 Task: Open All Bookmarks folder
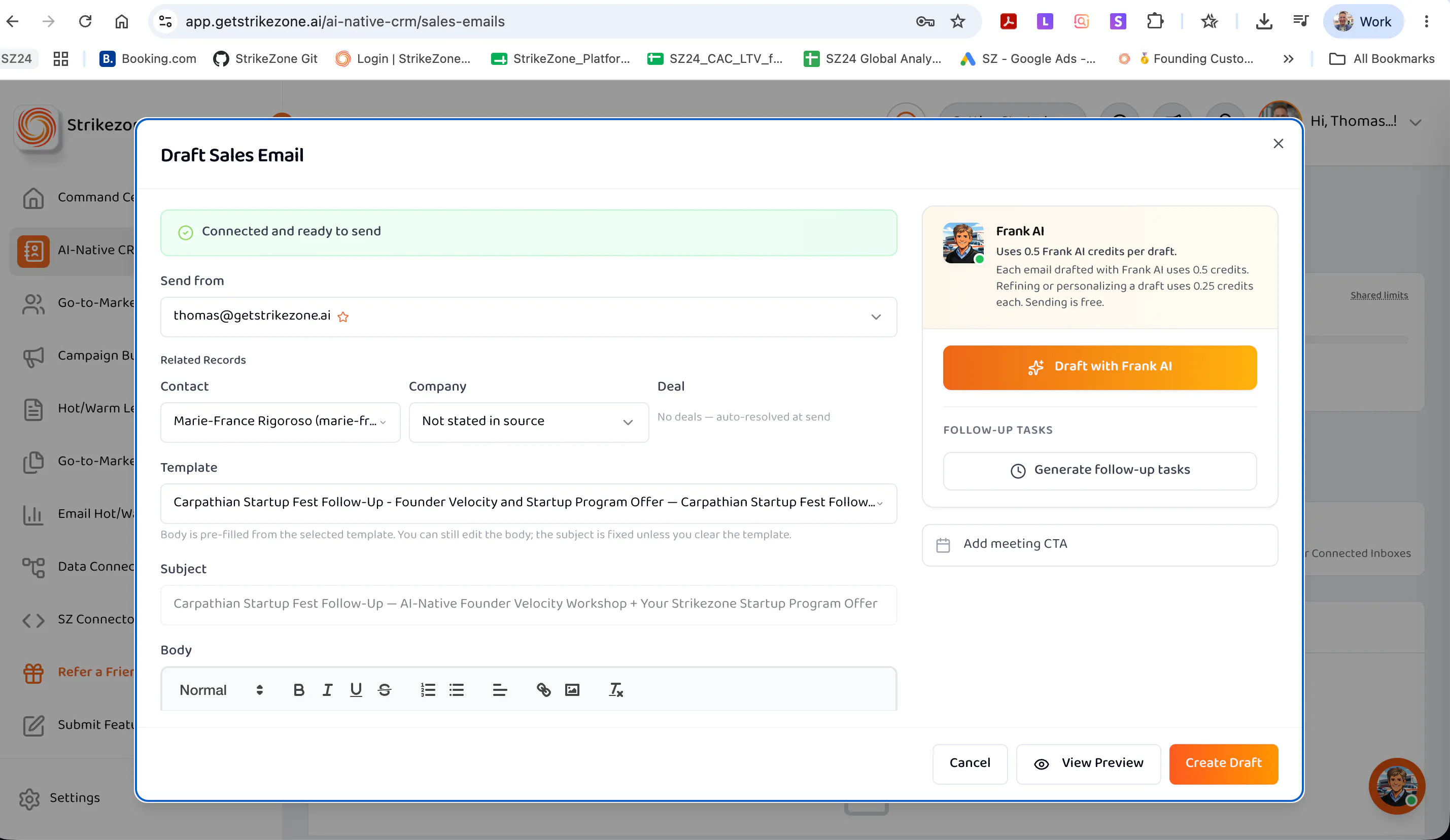pyautogui.click(x=1381, y=59)
